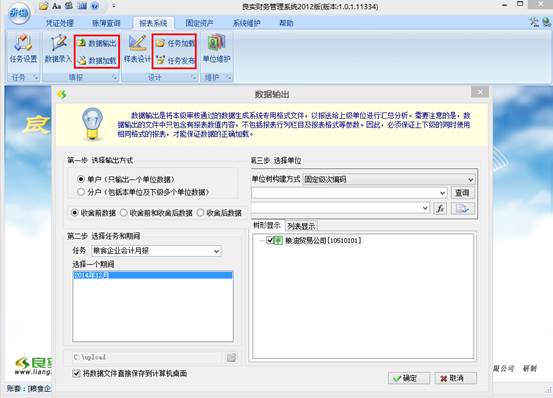
Task: Select the 分户 output radio option
Action: point(81,192)
